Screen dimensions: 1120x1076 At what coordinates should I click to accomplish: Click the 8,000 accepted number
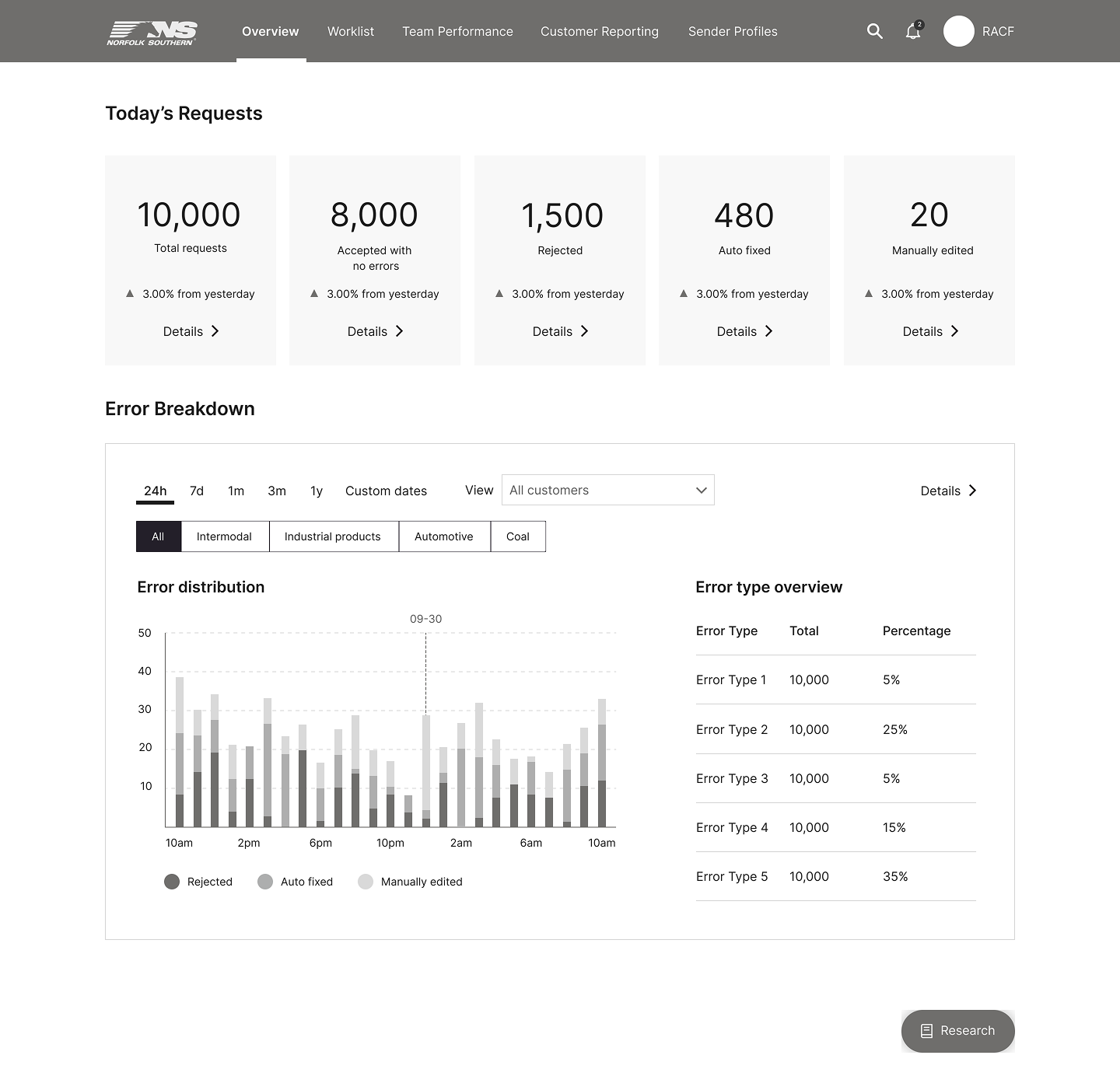pos(374,215)
